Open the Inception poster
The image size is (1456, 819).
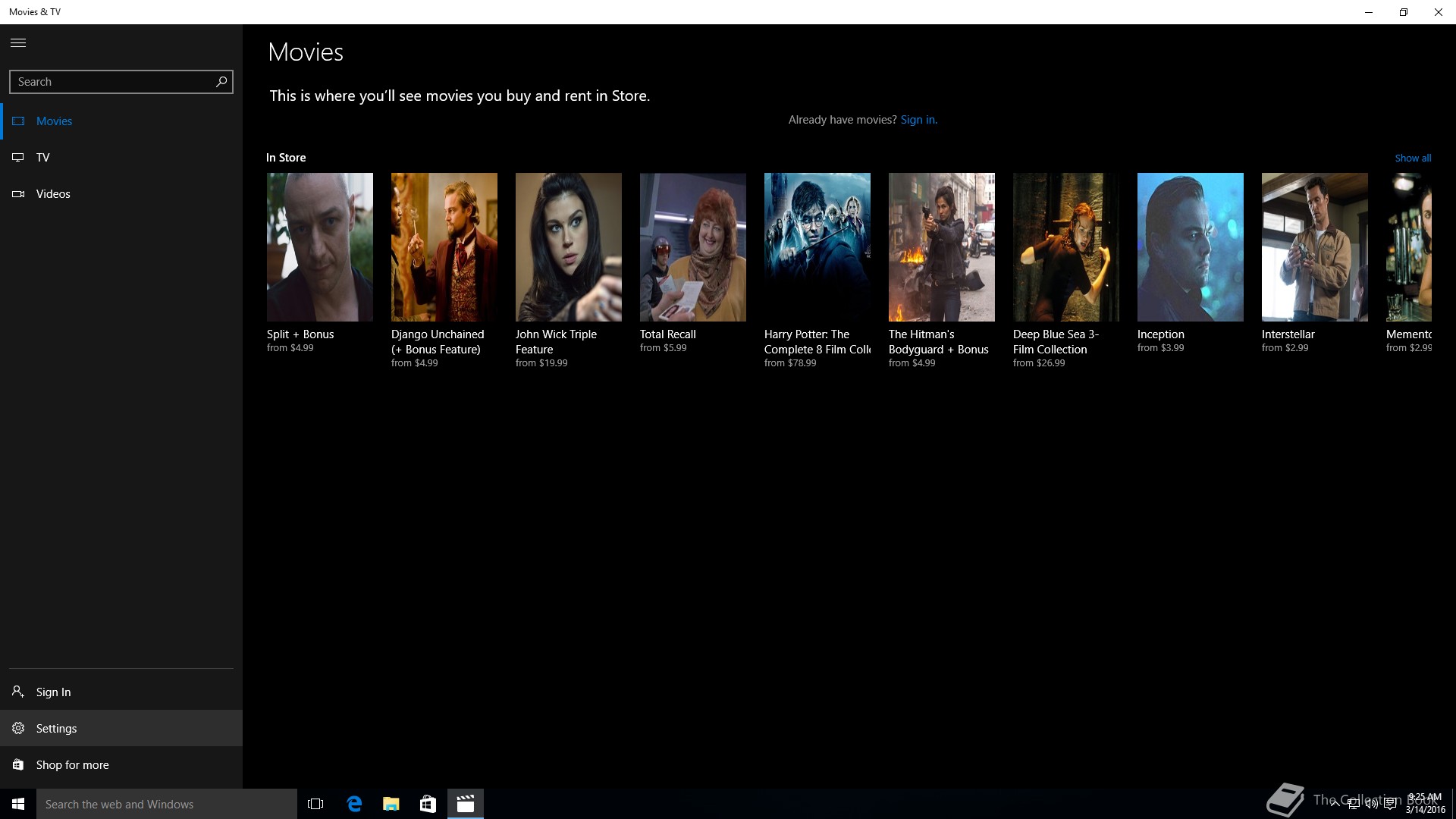1191,247
